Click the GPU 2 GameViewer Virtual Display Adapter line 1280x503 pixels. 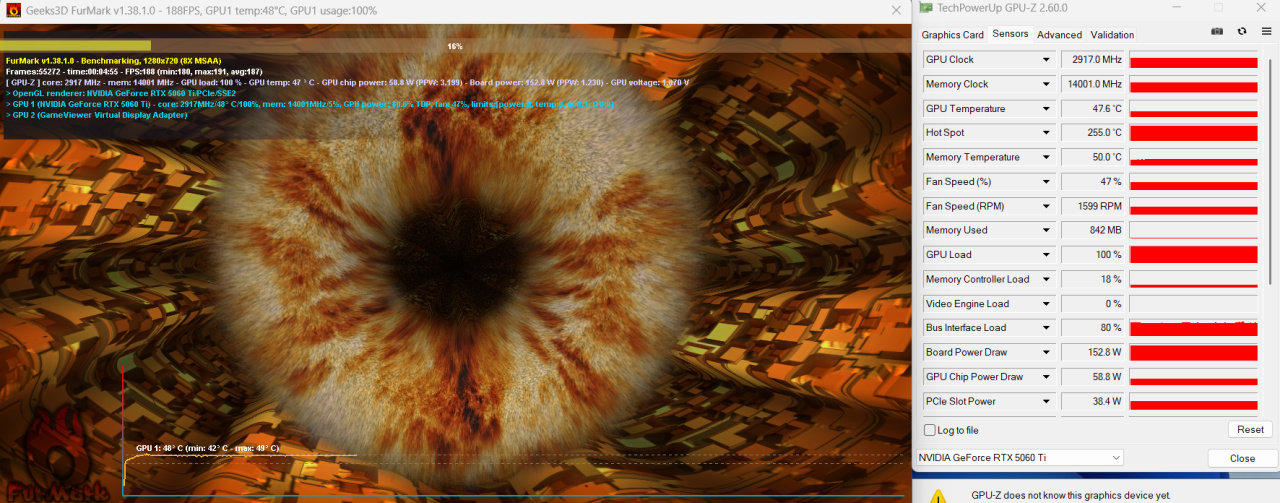tap(96, 115)
